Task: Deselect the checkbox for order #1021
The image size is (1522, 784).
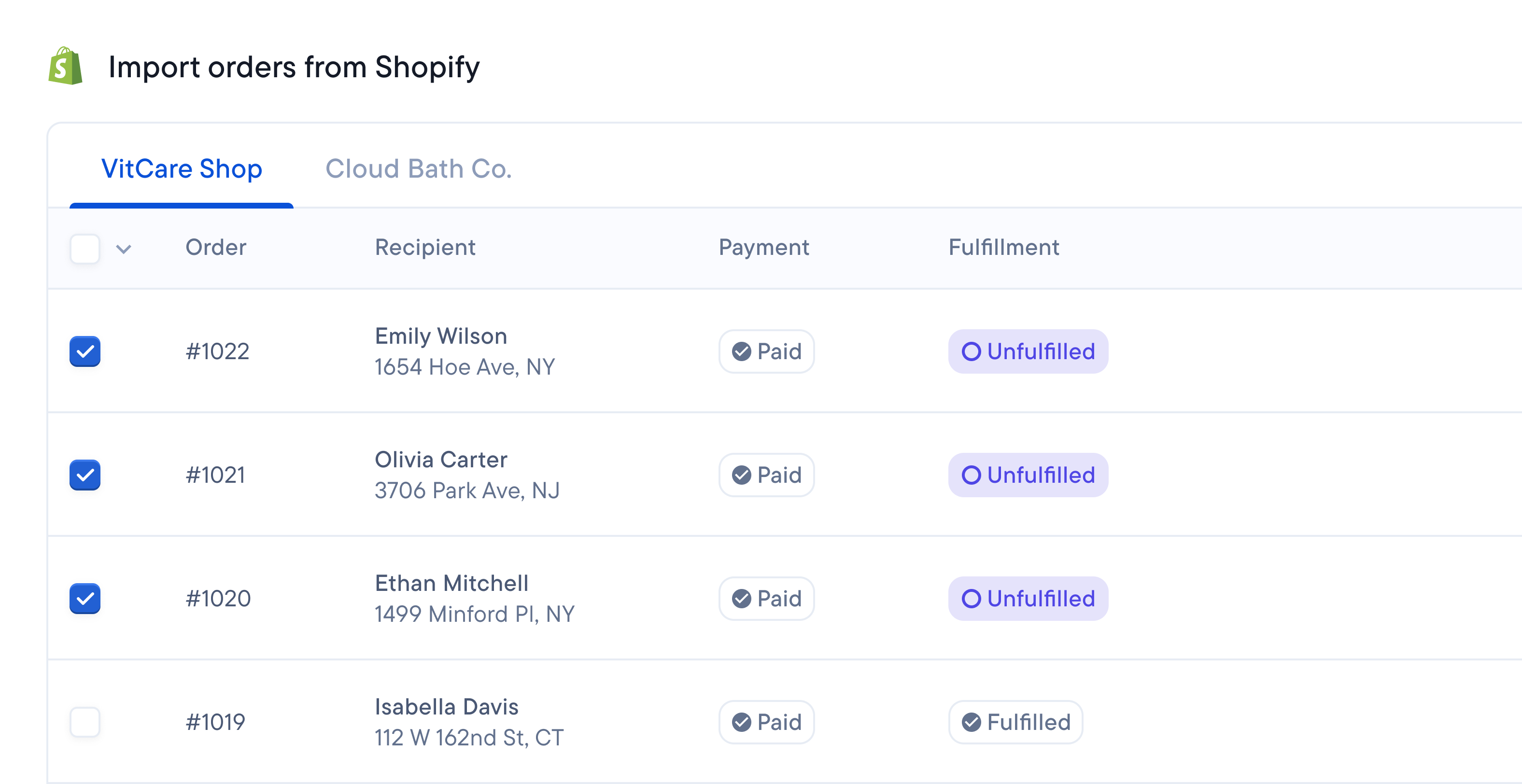Action: 85,475
